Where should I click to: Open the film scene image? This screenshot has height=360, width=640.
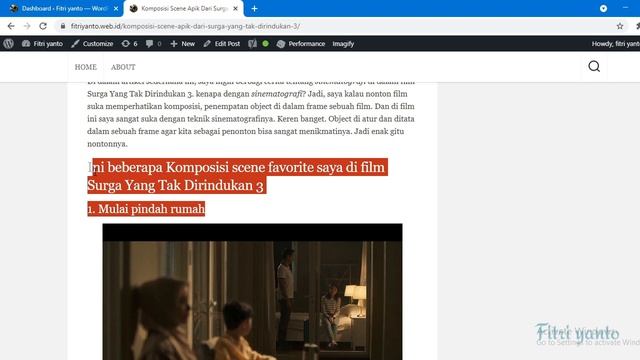pyautogui.click(x=252, y=292)
